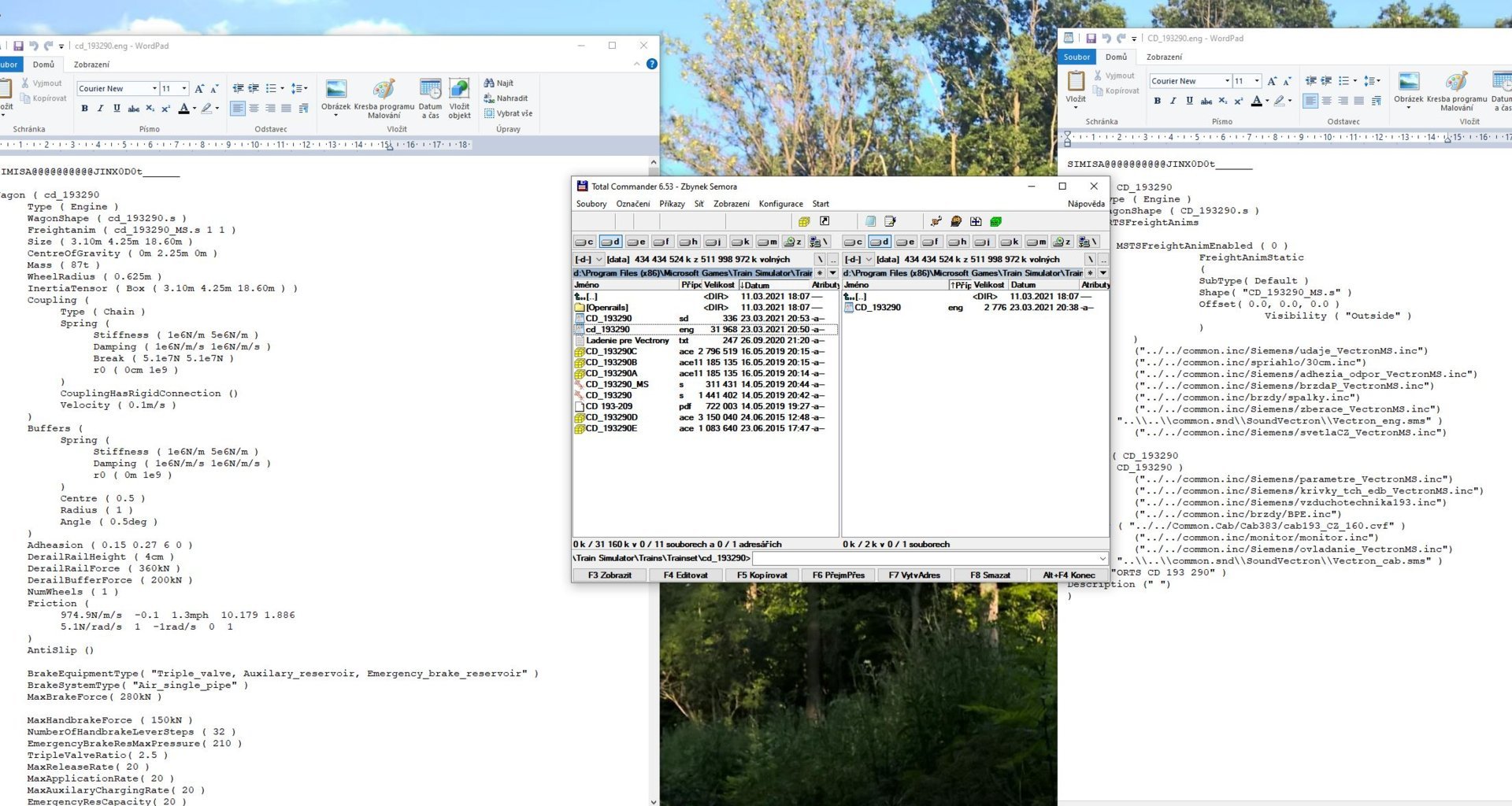
Task: Click Bold in the left WordPad ribbon
Action: tap(84, 109)
